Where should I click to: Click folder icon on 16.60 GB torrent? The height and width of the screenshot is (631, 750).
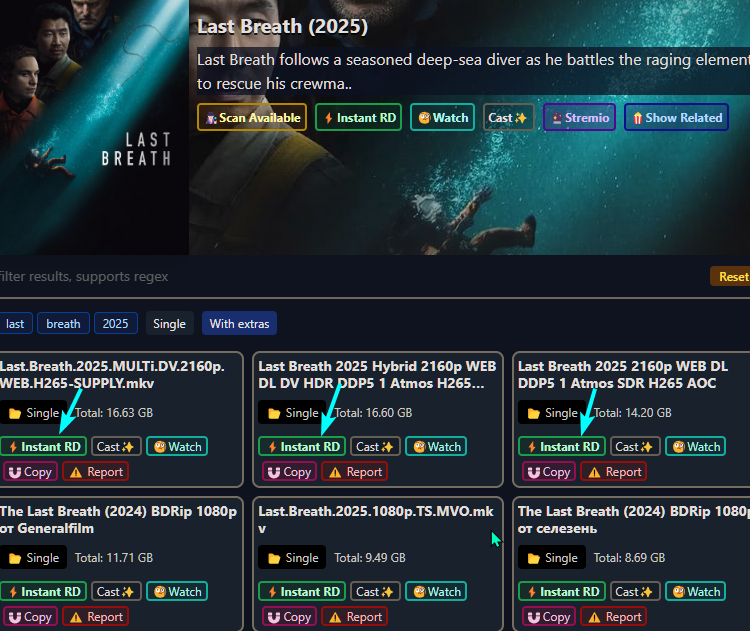274,413
